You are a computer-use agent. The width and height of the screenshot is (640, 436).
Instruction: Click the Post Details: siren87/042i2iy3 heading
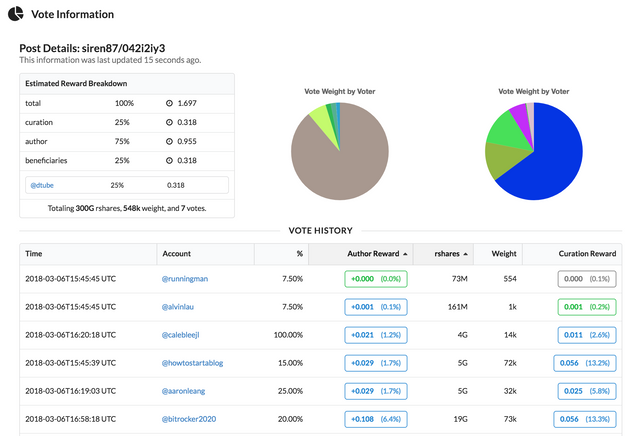(92, 48)
